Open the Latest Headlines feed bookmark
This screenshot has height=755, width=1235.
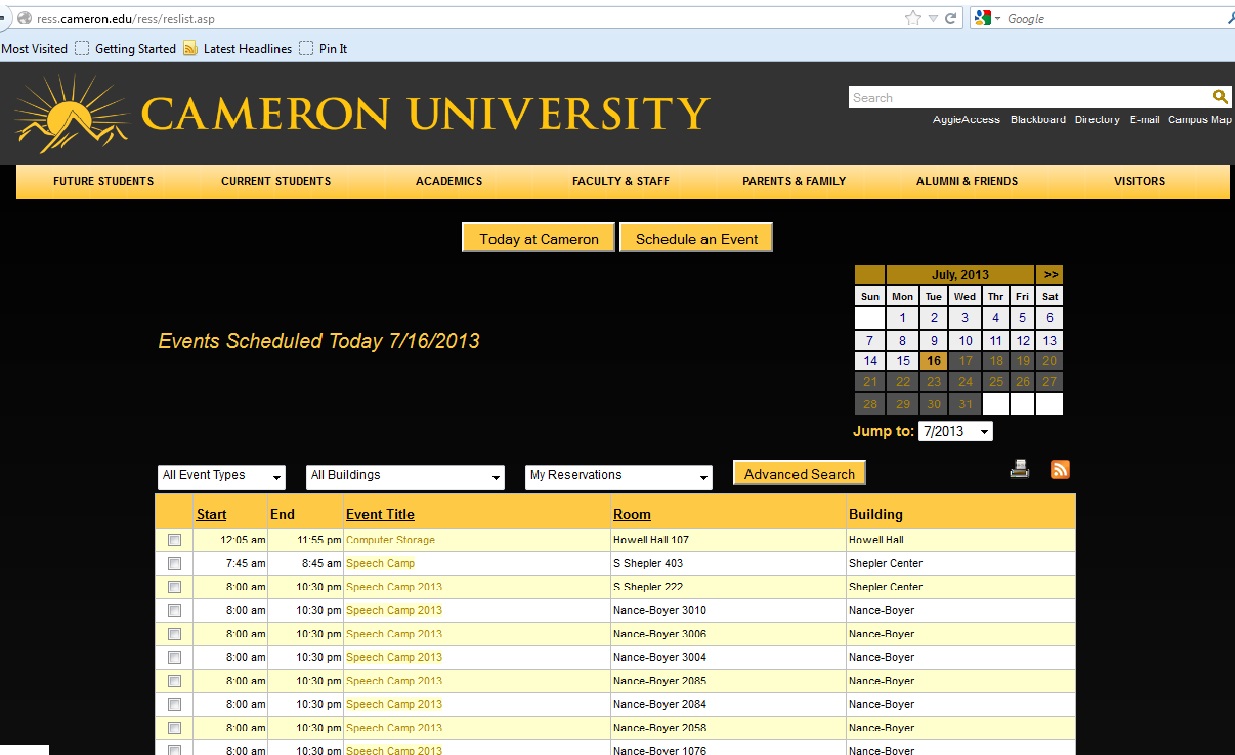point(238,48)
